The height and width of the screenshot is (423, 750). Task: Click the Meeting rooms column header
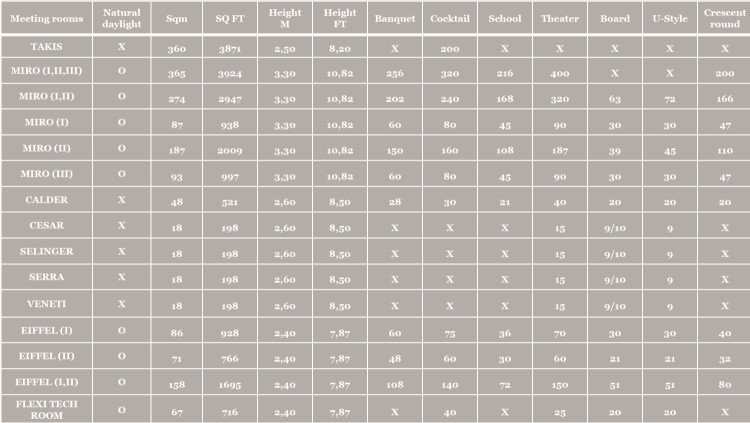click(x=46, y=18)
